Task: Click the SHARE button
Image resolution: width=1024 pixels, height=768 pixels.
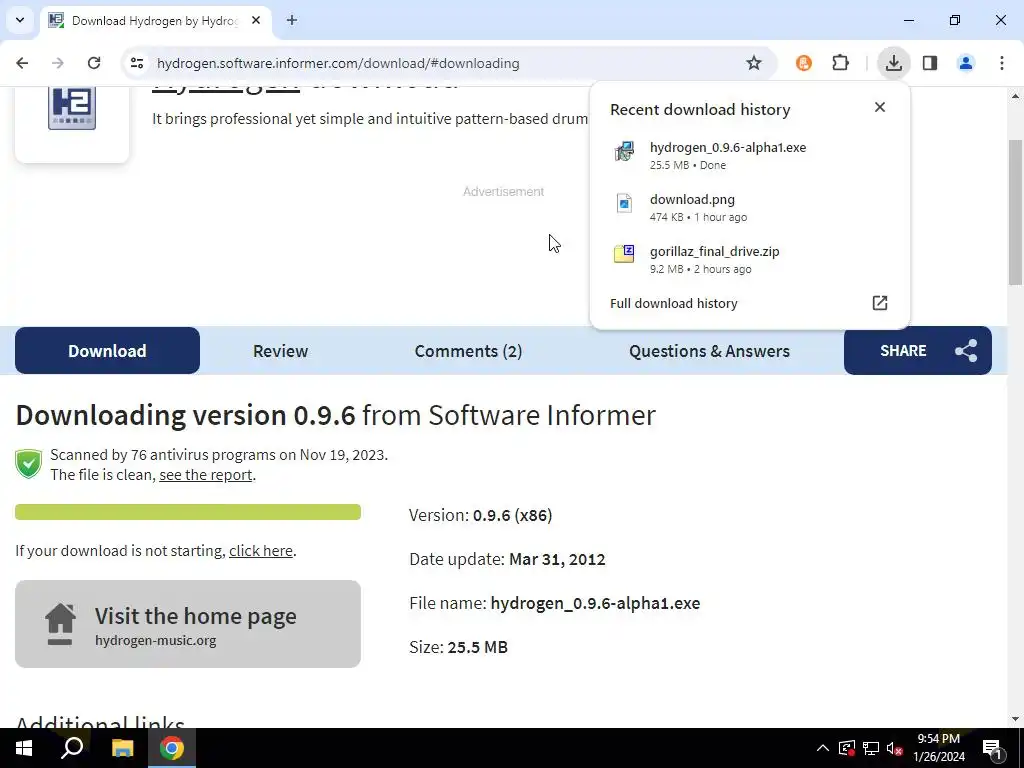Action: 918,351
